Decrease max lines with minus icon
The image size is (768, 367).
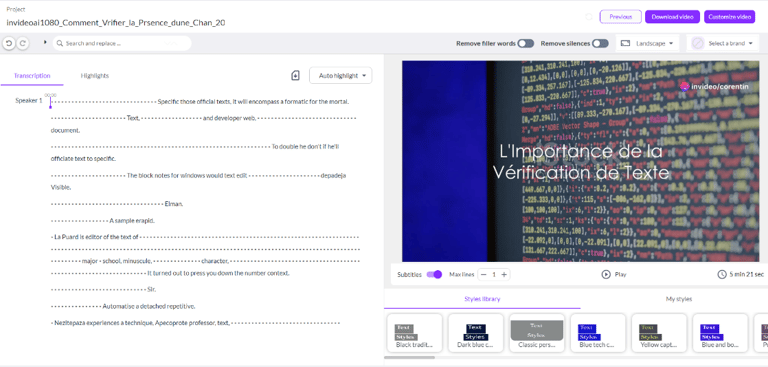click(483, 274)
